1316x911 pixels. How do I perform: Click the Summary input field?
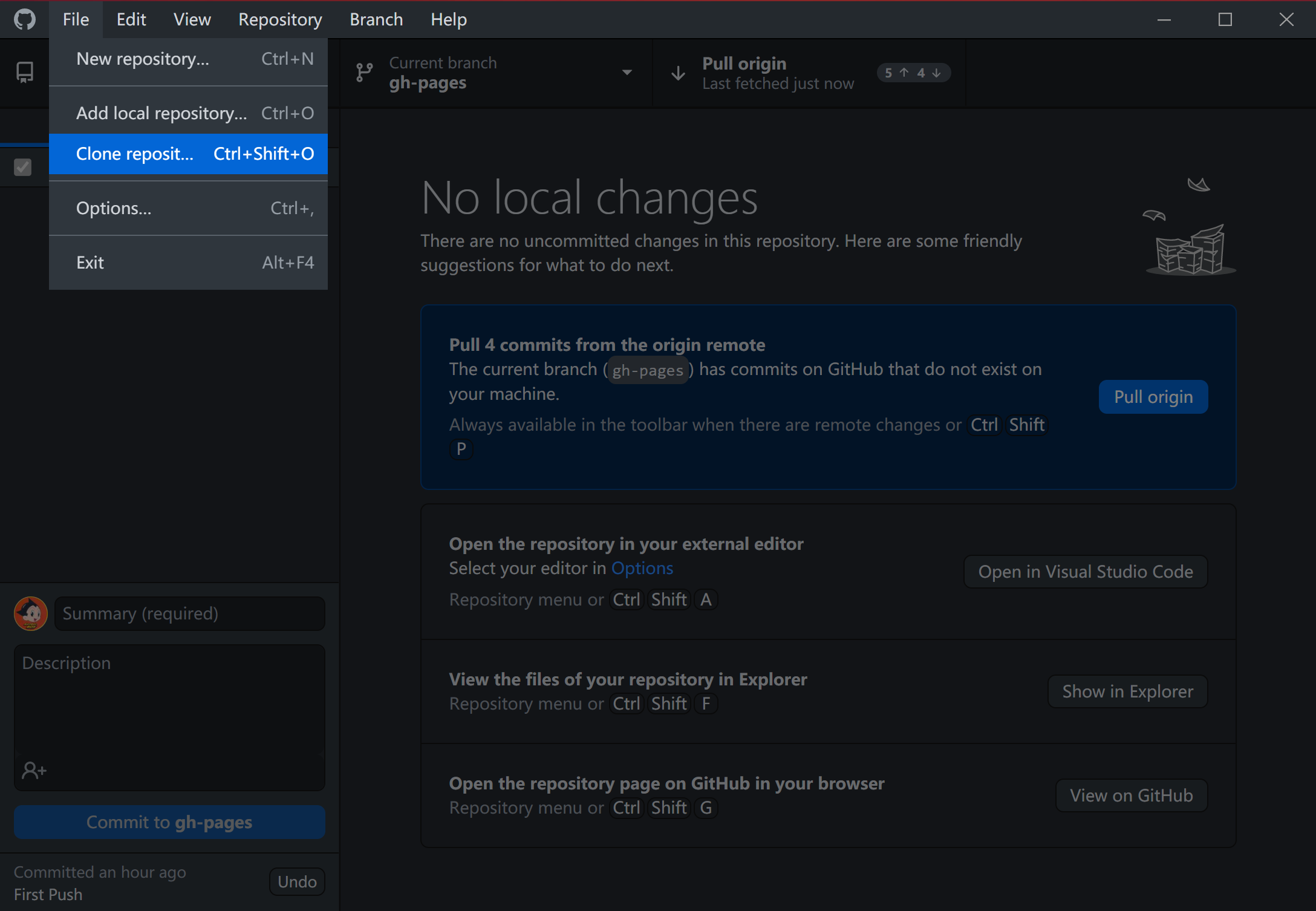pyautogui.click(x=190, y=613)
